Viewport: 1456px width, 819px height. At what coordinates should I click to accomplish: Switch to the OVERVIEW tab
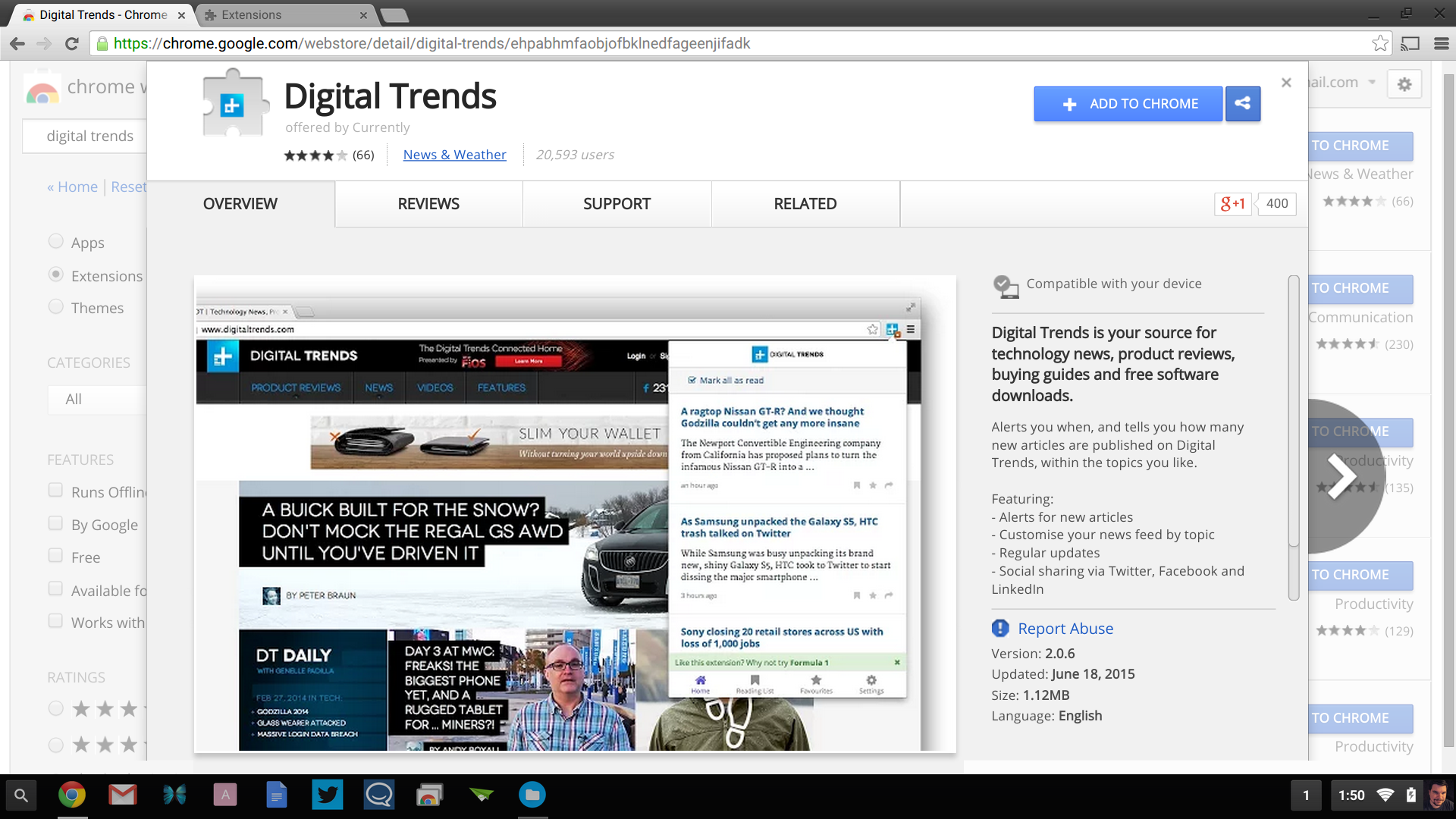(x=240, y=204)
